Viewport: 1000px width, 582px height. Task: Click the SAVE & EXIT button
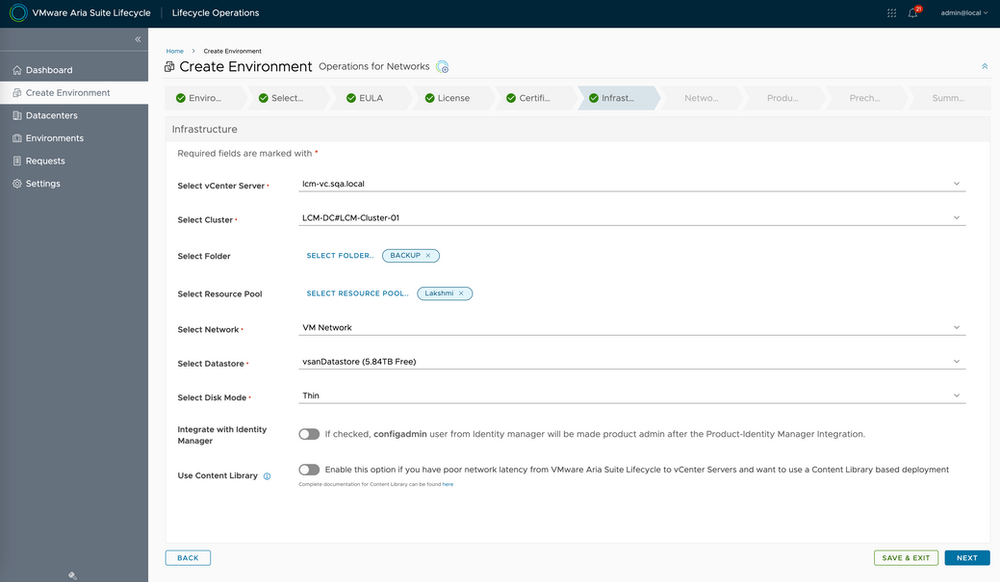coord(906,558)
